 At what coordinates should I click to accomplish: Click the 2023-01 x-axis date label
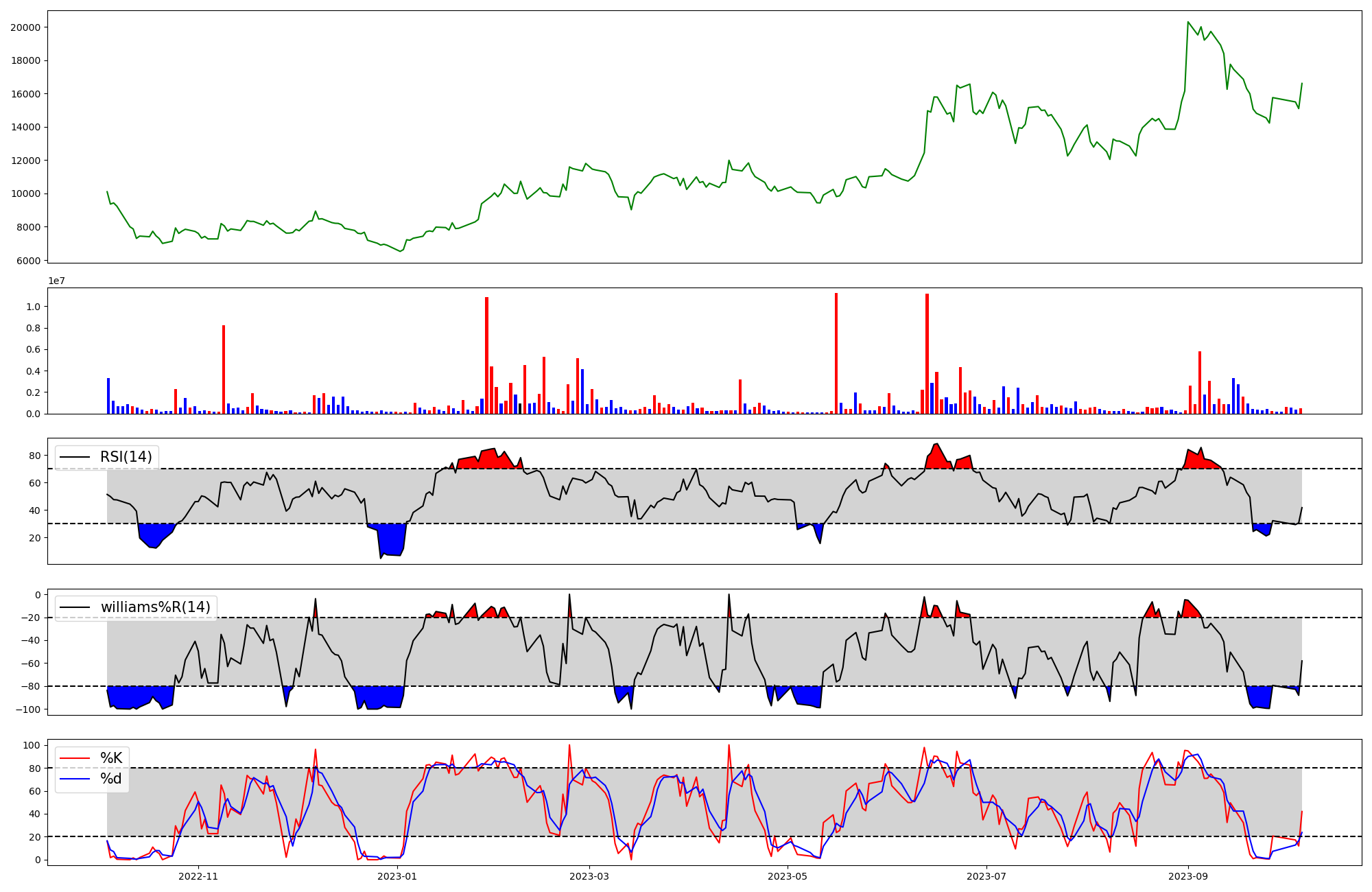point(397,876)
